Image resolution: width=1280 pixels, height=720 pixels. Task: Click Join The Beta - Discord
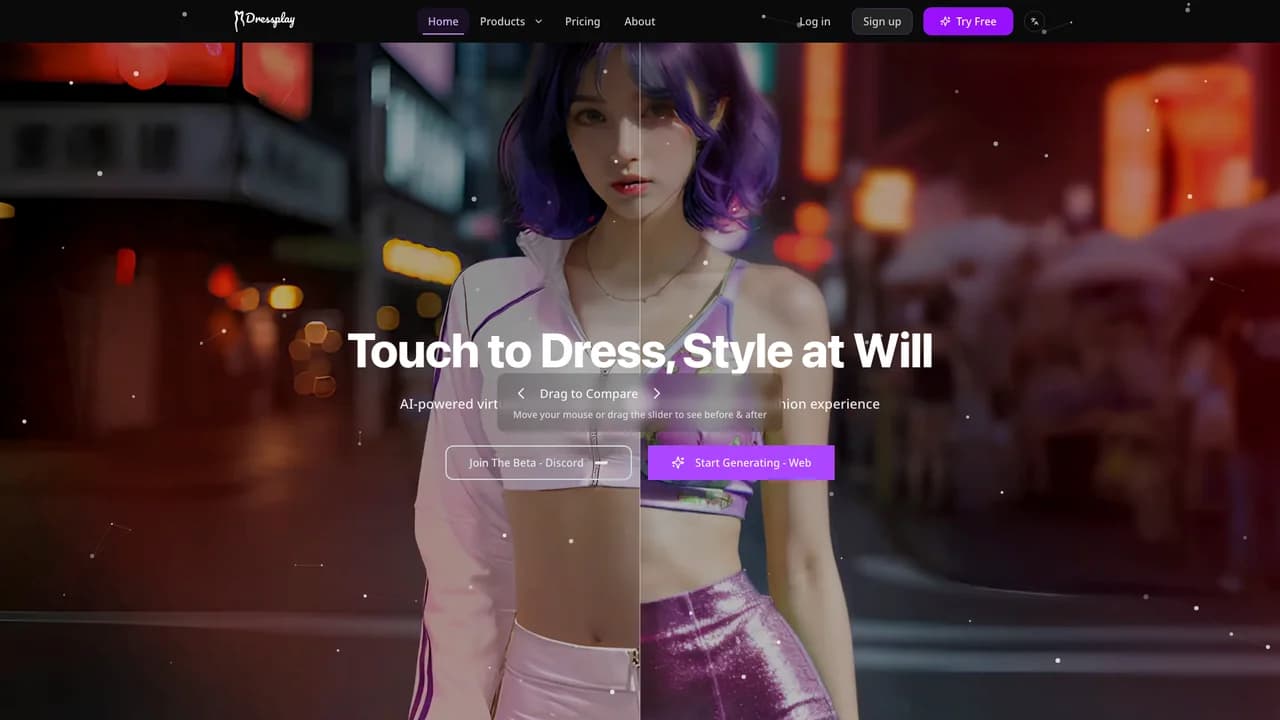coord(539,463)
